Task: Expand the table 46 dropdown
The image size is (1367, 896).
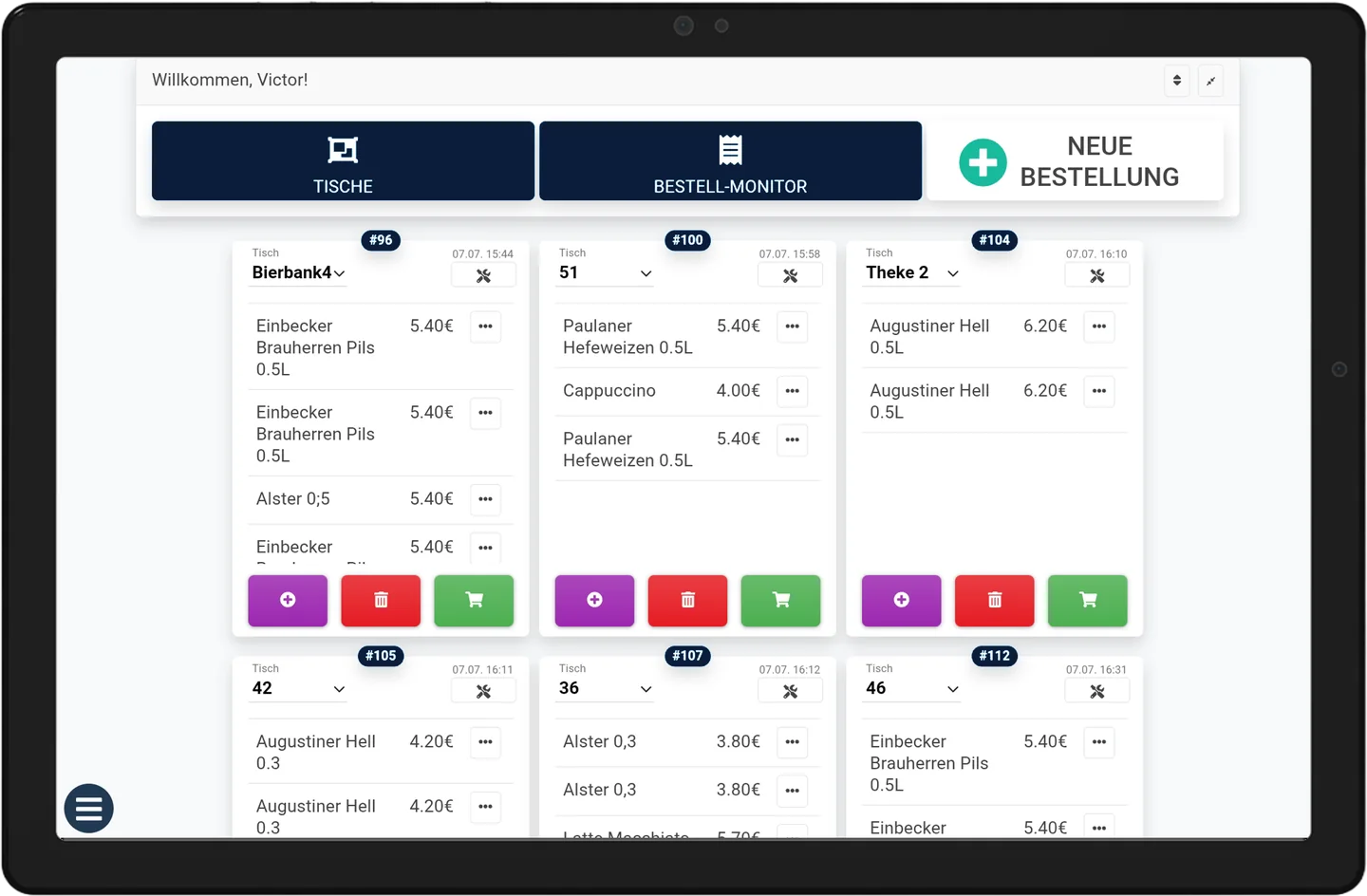Action: 912,689
